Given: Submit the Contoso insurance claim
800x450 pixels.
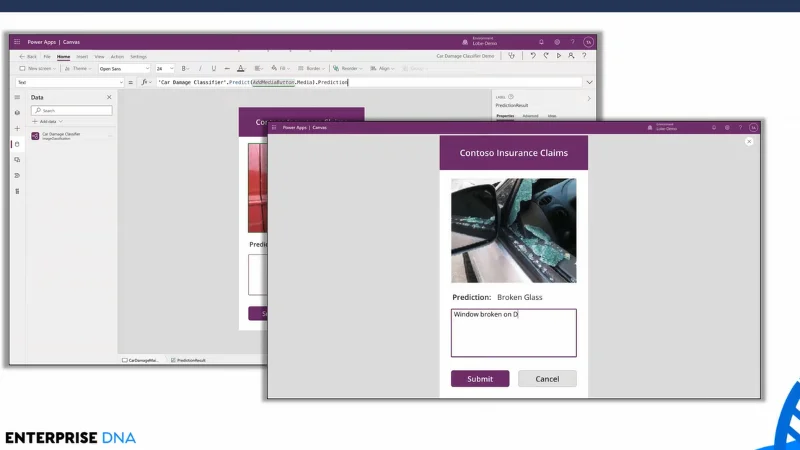Looking at the screenshot, I should coord(480,379).
